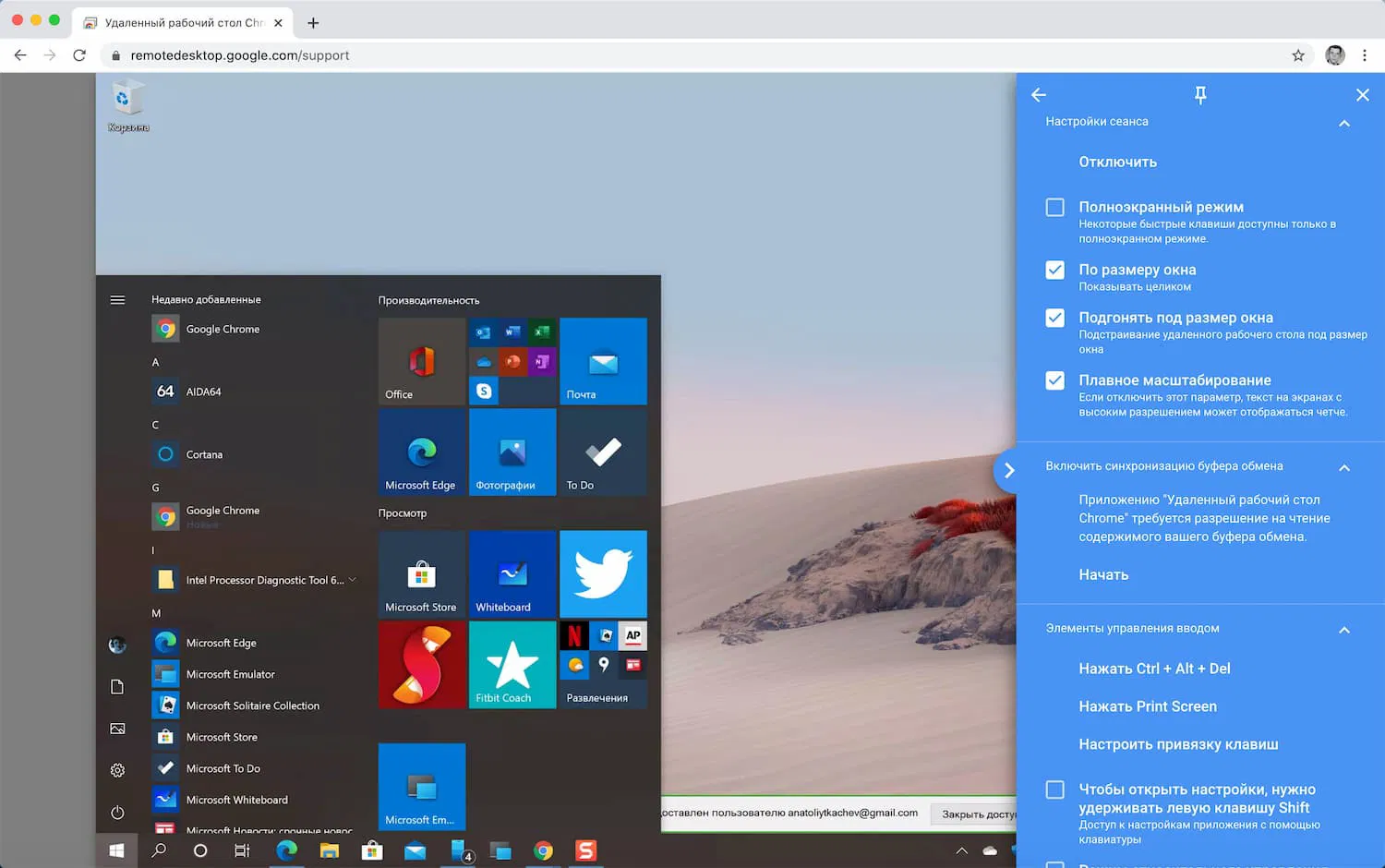Open the Office tile

coord(422,361)
